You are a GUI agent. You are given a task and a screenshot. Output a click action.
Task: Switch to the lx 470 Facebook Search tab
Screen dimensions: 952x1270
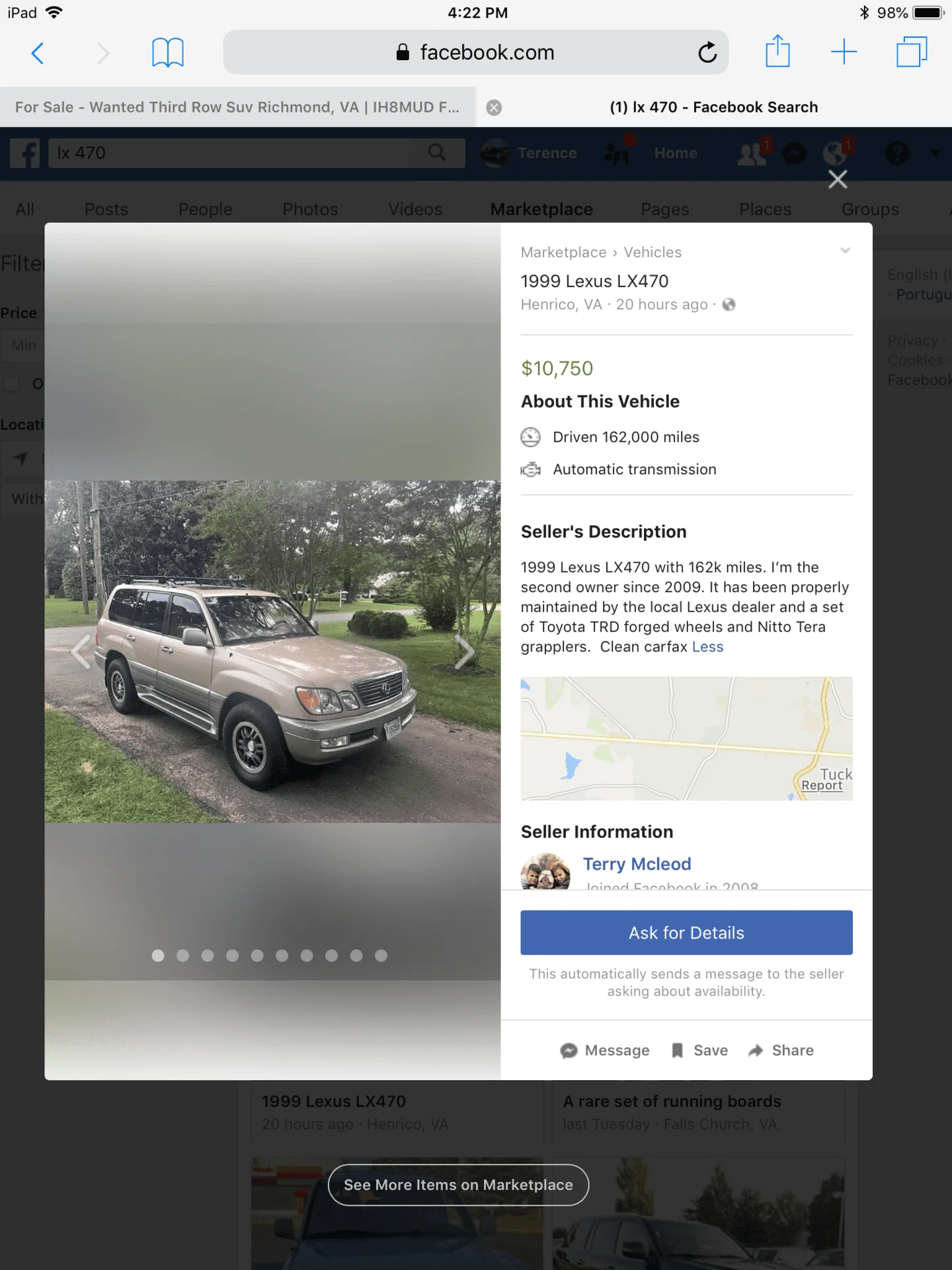(714, 107)
